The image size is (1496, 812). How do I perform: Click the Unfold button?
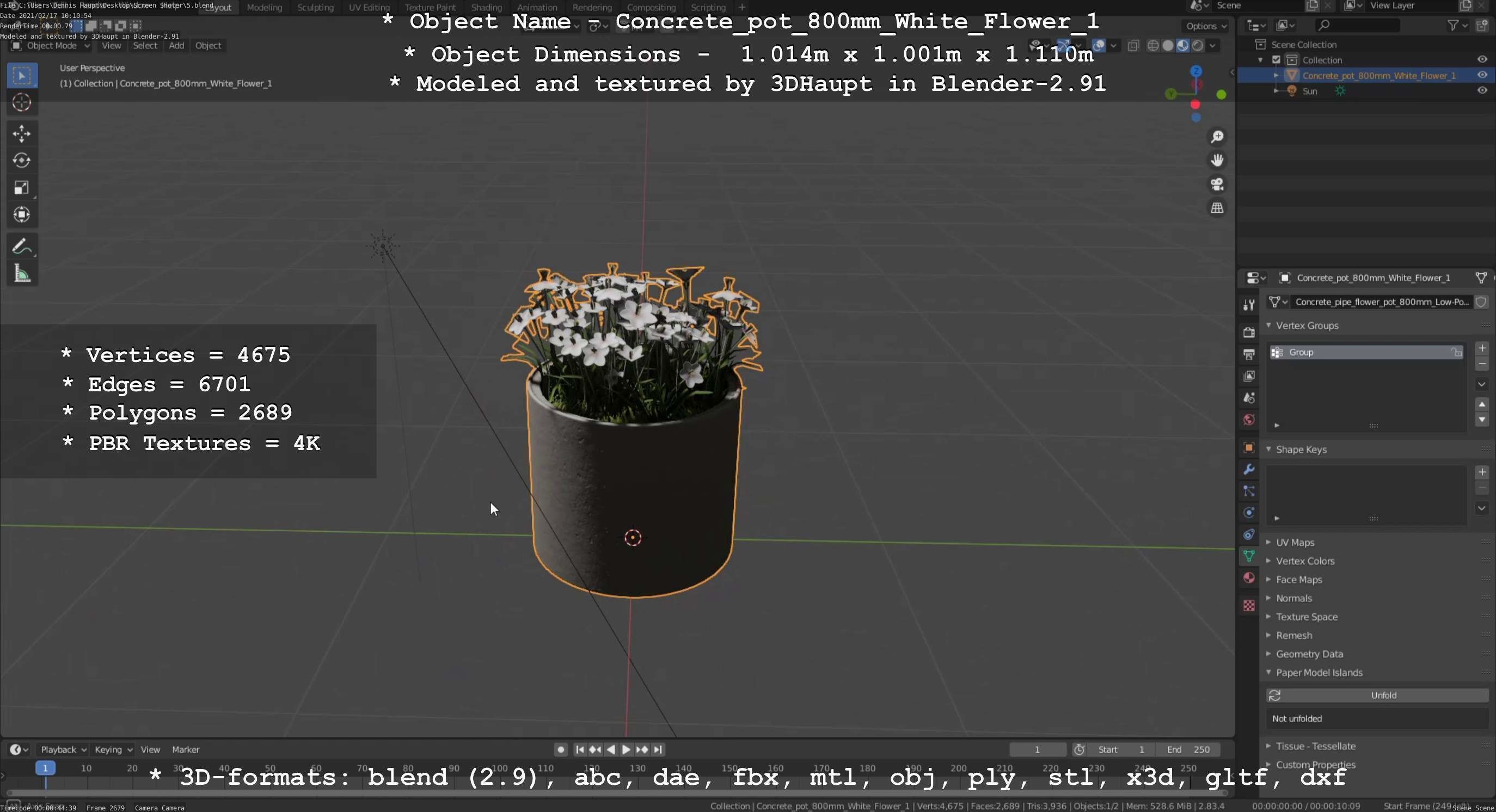1377,696
